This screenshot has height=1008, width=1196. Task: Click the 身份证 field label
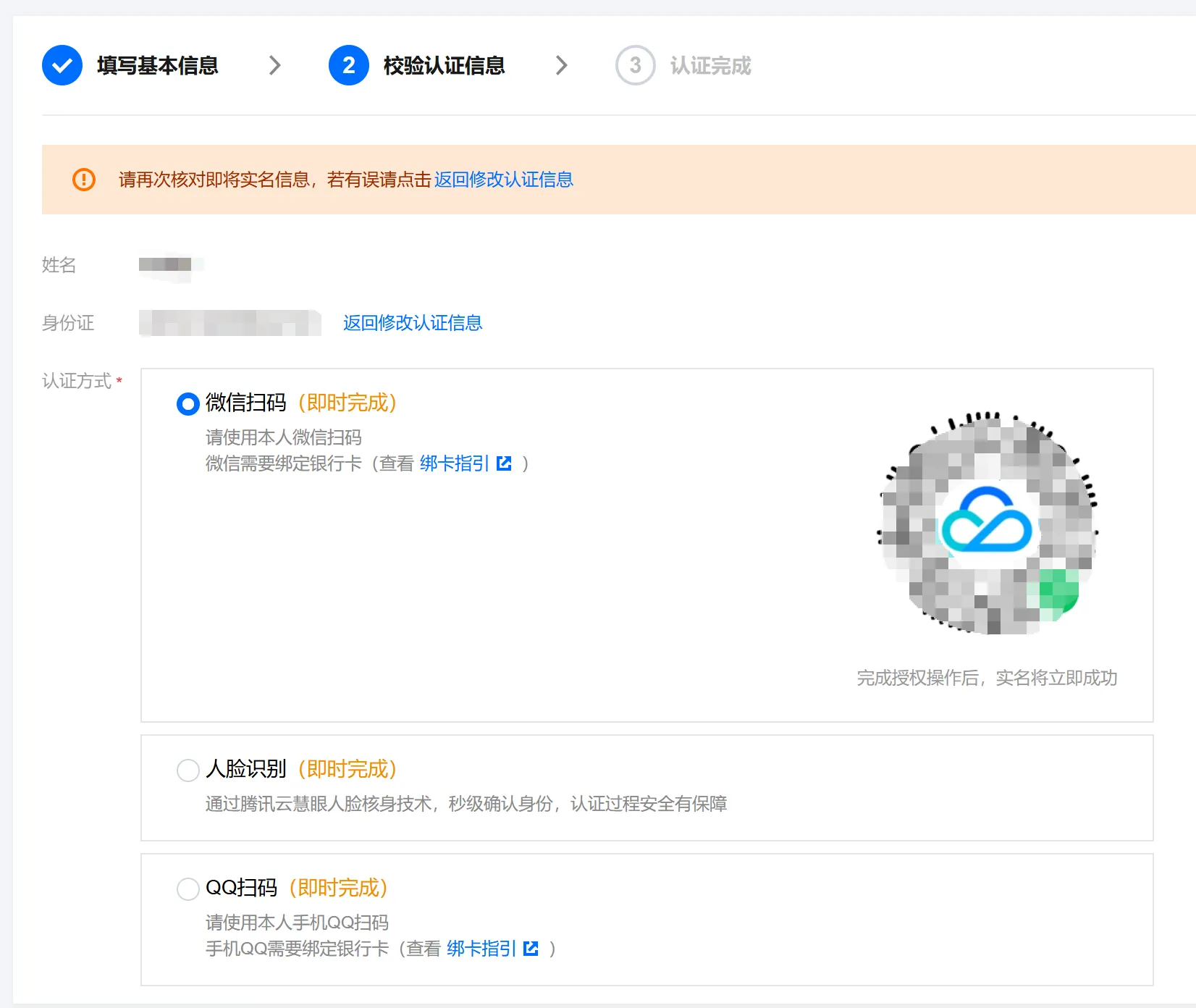tap(68, 323)
